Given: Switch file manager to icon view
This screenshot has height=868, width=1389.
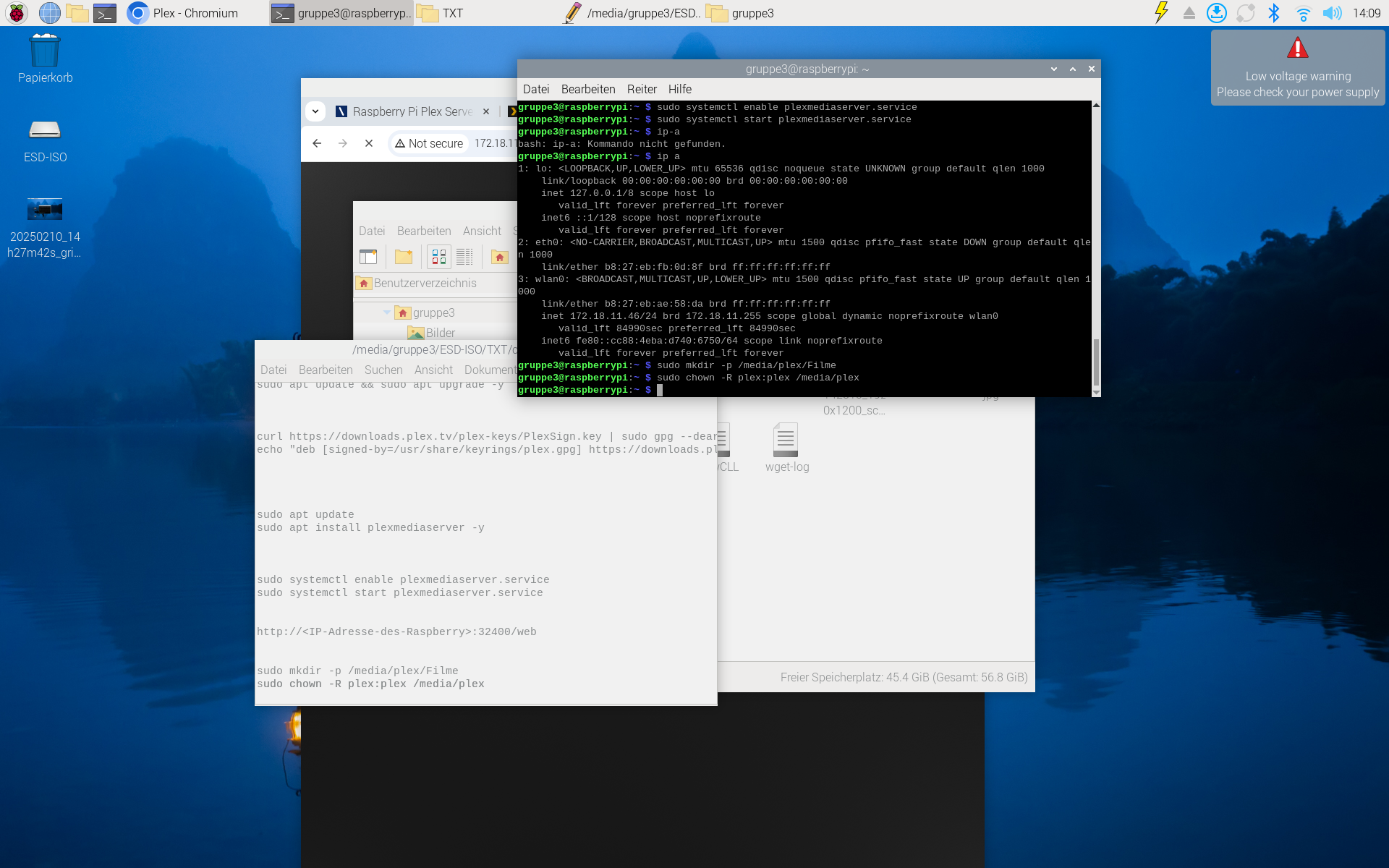Looking at the screenshot, I should 439,257.
